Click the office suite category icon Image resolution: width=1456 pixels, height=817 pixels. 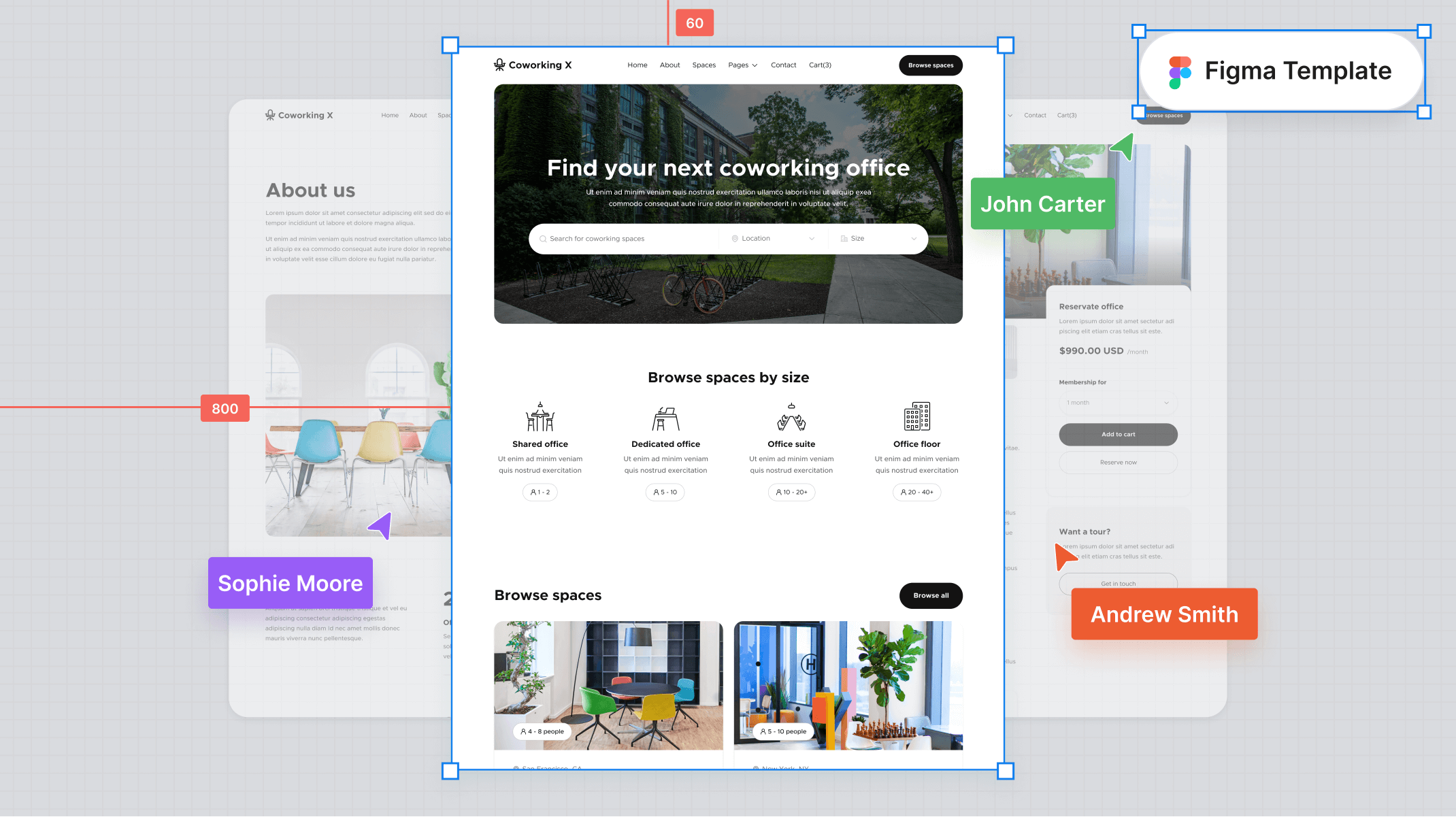(x=791, y=417)
